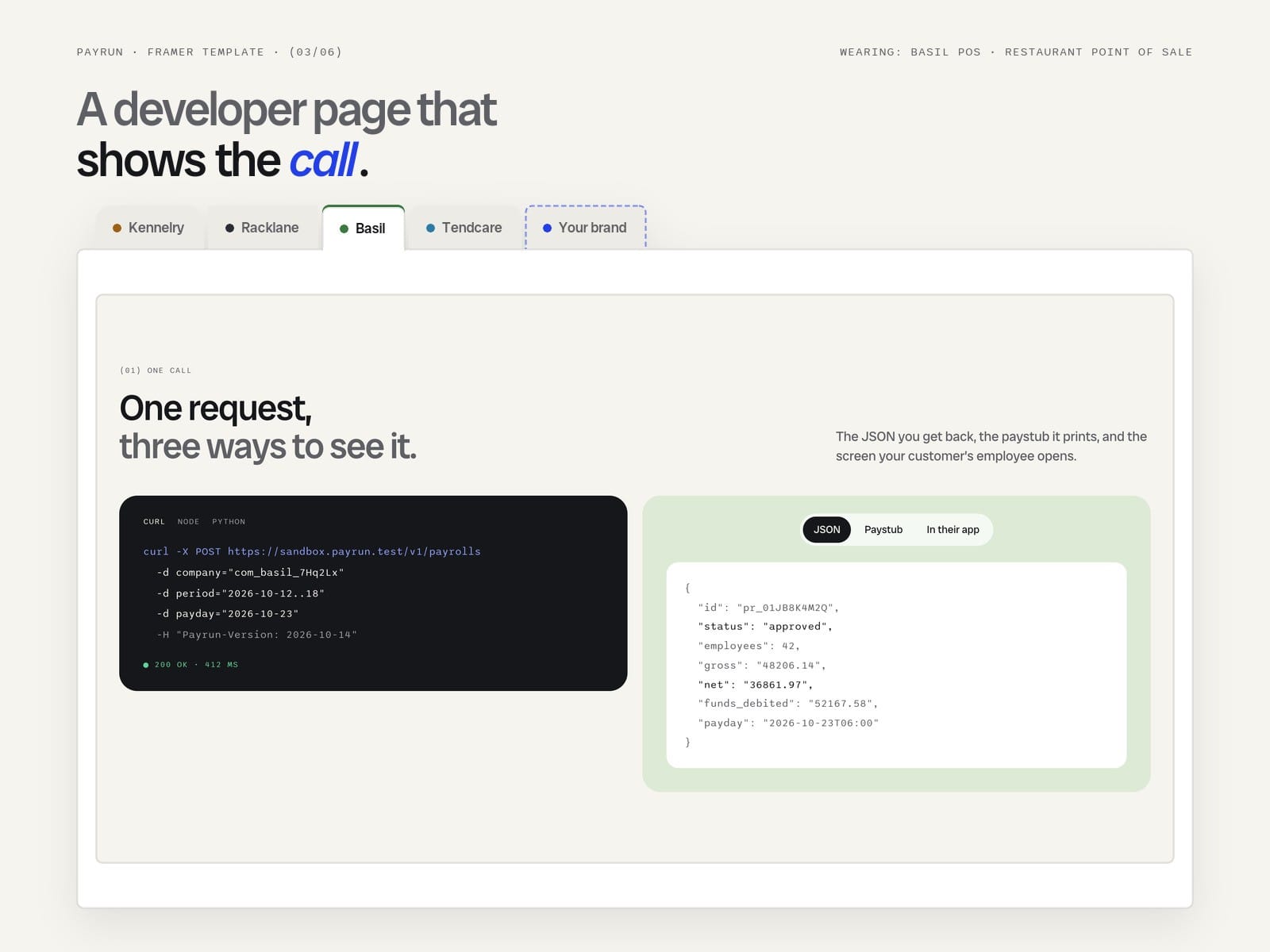Select the Basil brand tab
1270x952 pixels.
pyautogui.click(x=363, y=228)
